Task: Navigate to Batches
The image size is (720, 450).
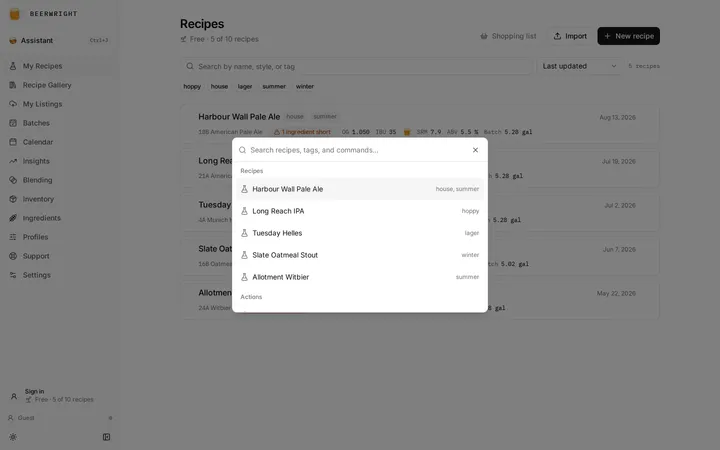Action: 59,123
